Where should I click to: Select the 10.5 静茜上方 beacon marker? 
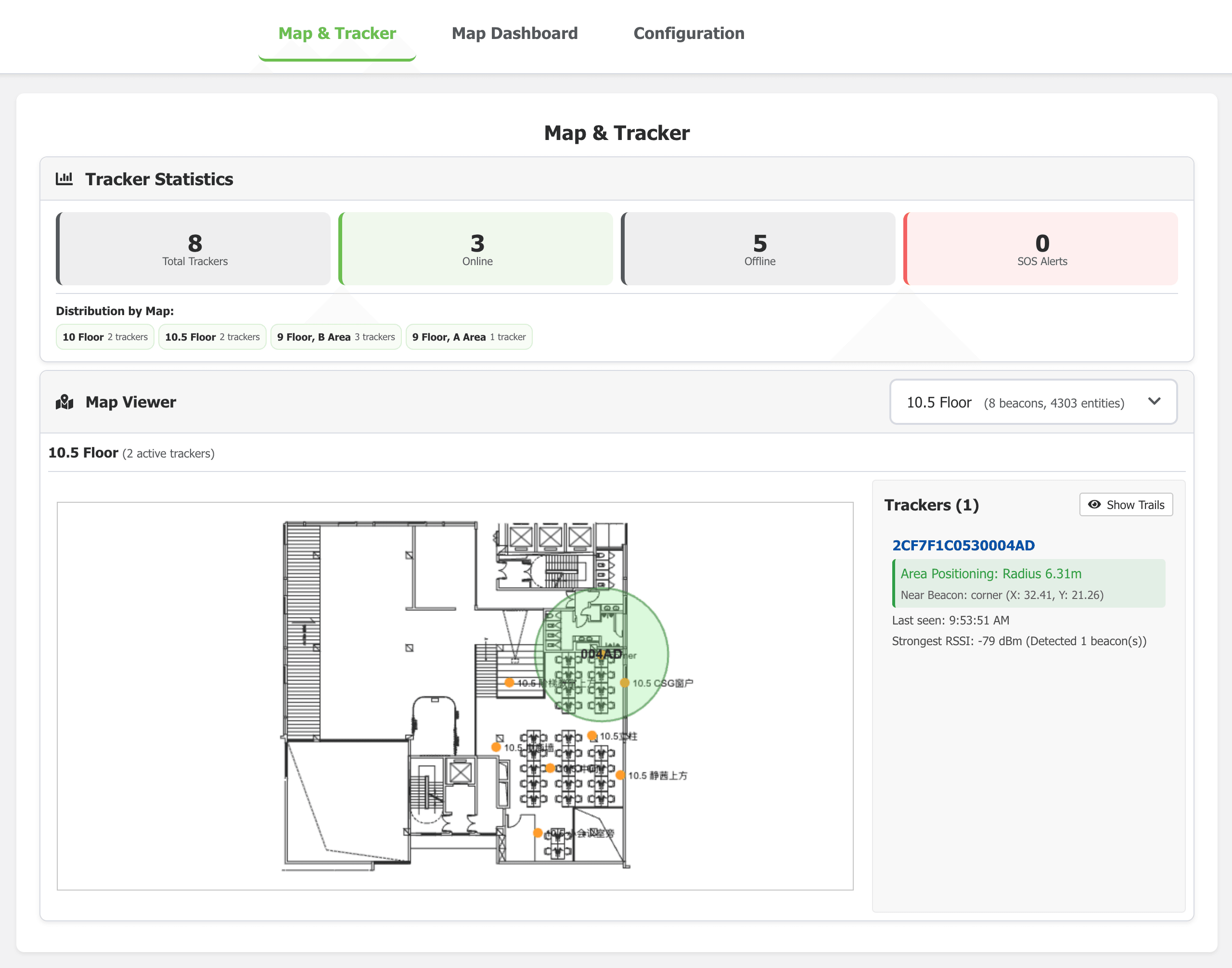click(x=620, y=775)
